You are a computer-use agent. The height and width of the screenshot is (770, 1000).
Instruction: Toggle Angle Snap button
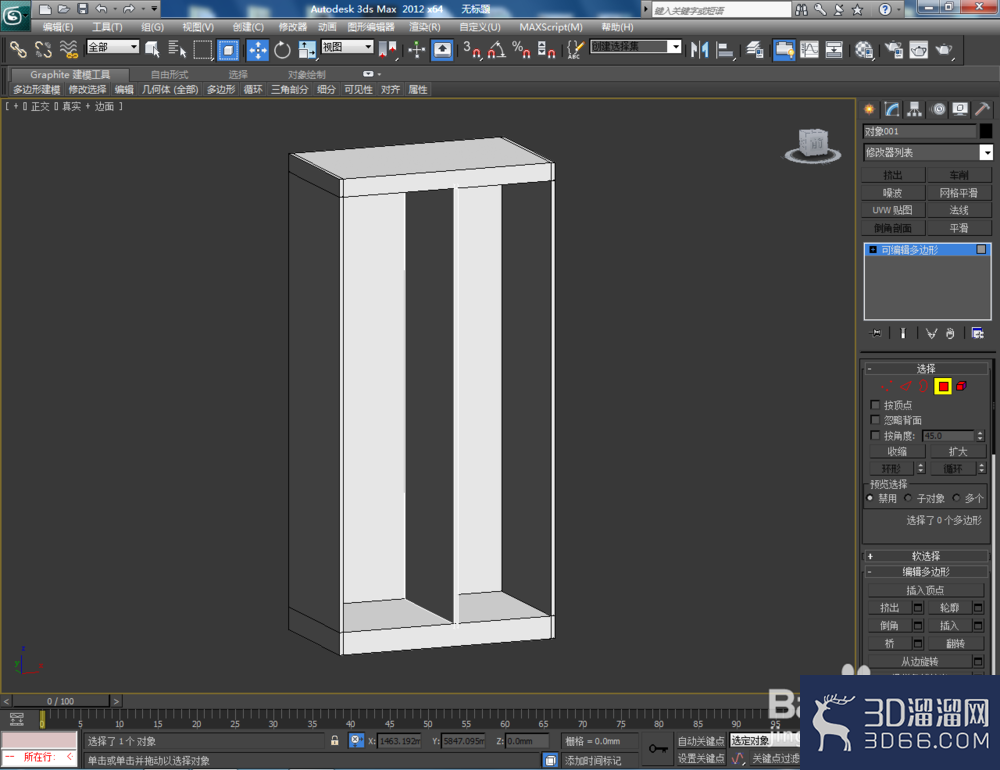(497, 49)
